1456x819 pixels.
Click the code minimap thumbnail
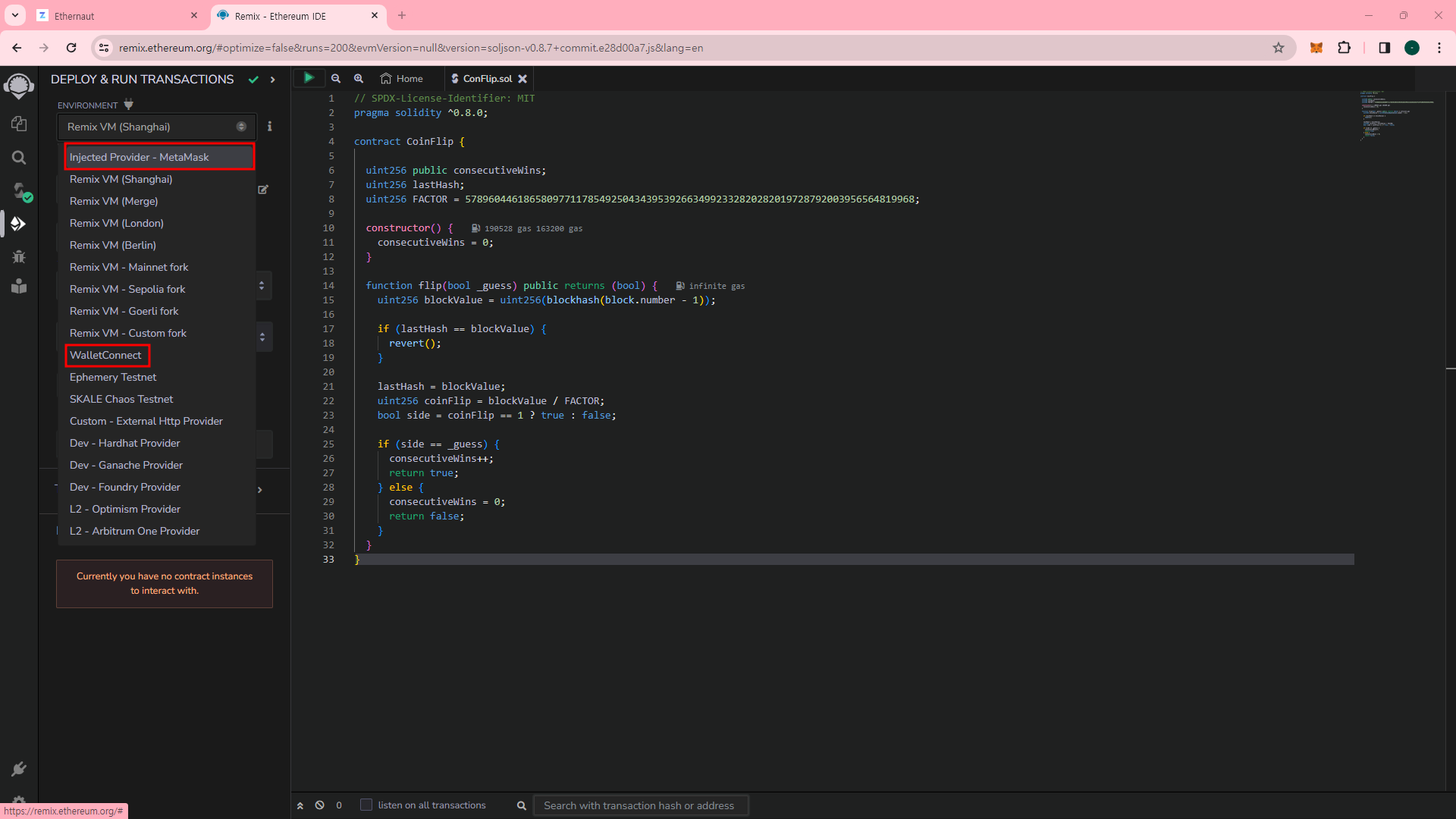[x=1396, y=117]
